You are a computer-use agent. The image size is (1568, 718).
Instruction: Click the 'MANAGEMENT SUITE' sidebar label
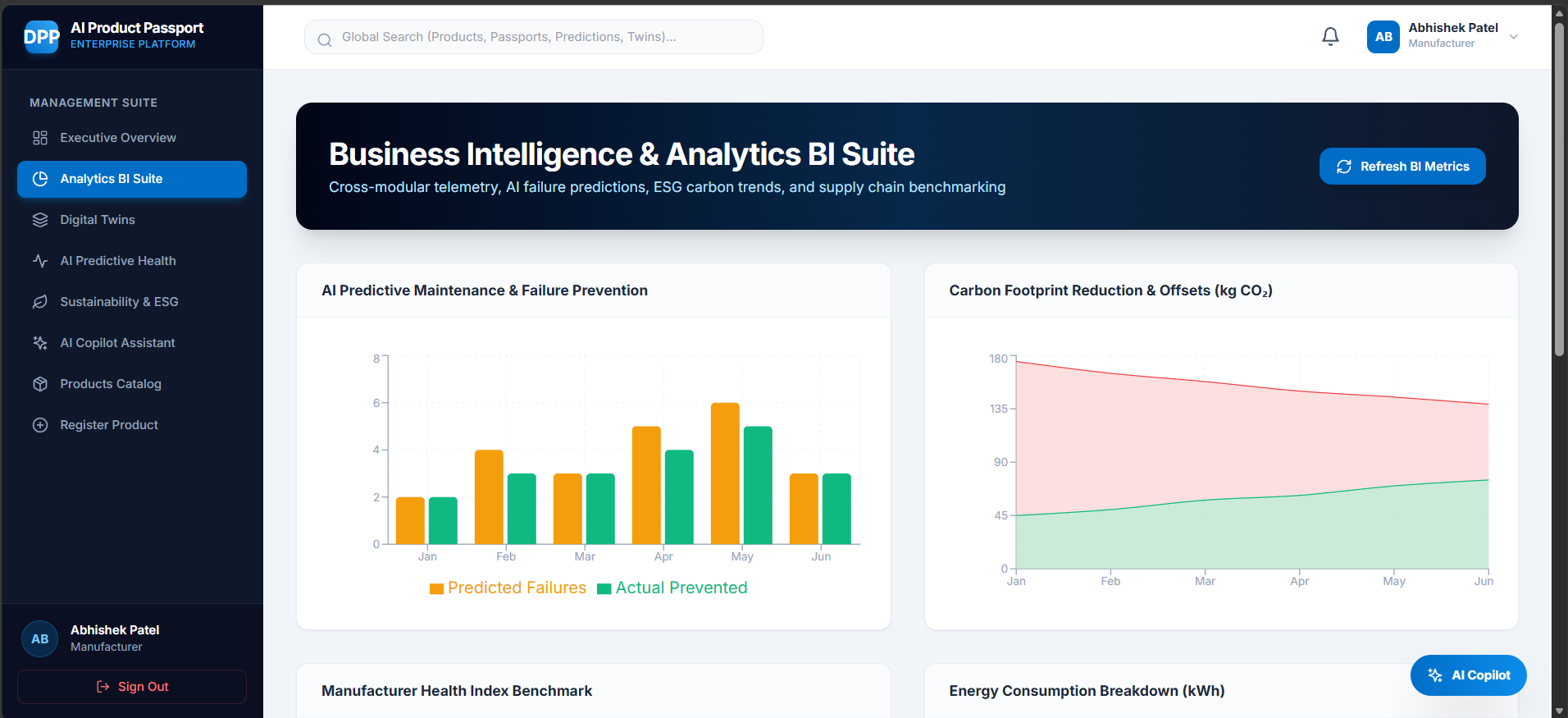[93, 103]
